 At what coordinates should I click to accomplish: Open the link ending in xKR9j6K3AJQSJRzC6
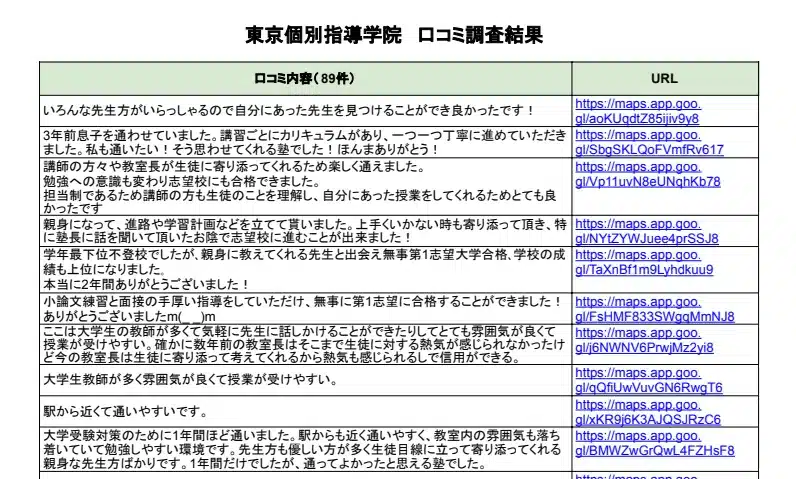648,412
